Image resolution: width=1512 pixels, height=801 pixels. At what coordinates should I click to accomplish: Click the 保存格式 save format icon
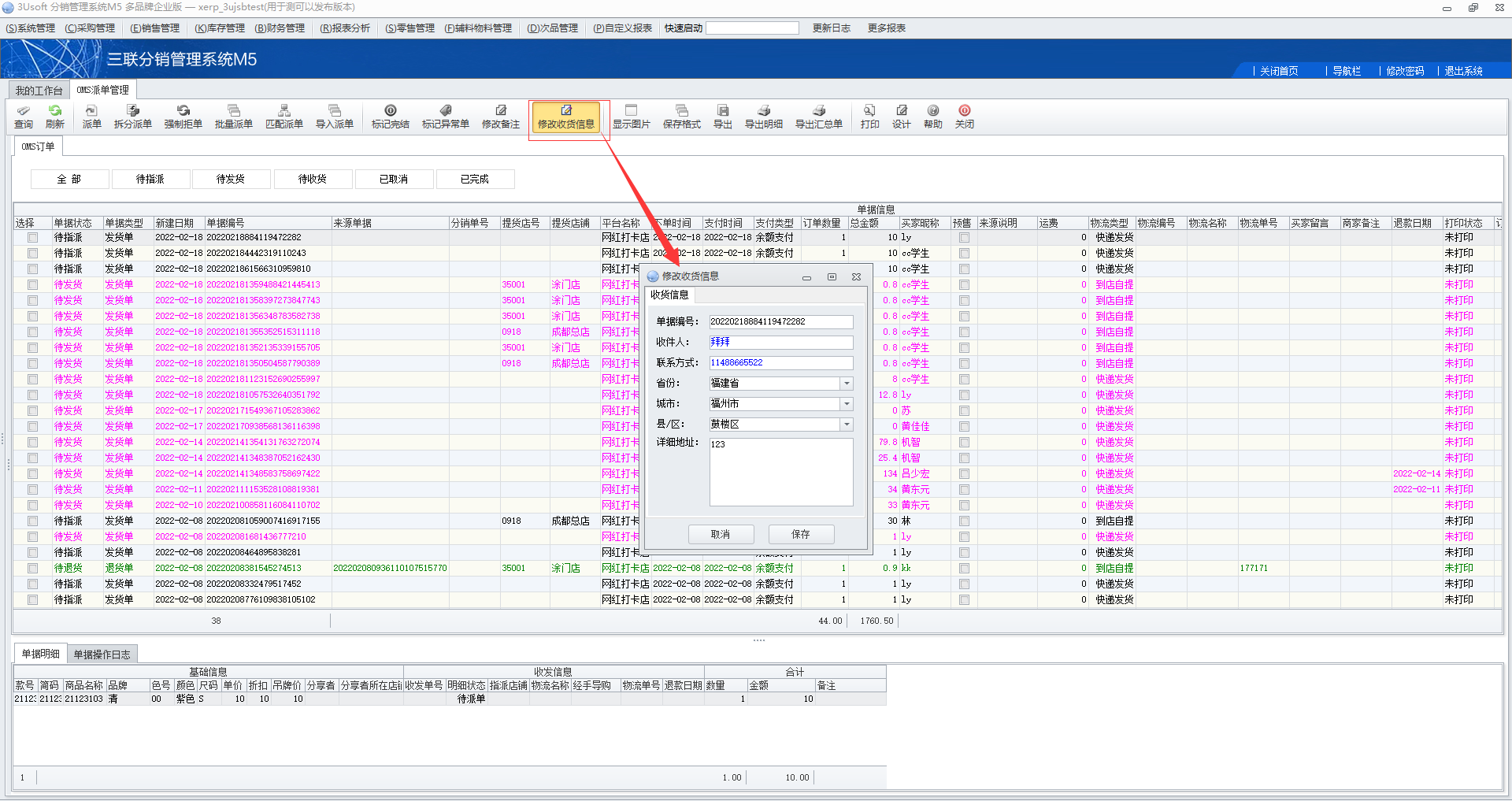[x=682, y=117]
